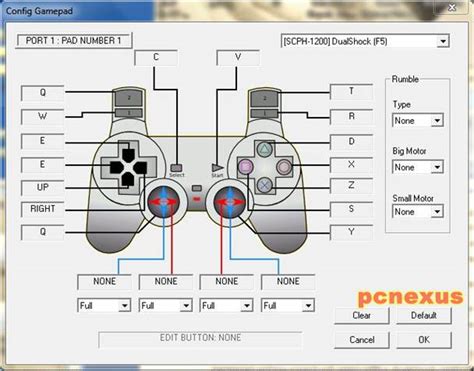This screenshot has height=371, width=474.
Task: Click the Start triangle on the gamepad image
Action: coord(217,168)
